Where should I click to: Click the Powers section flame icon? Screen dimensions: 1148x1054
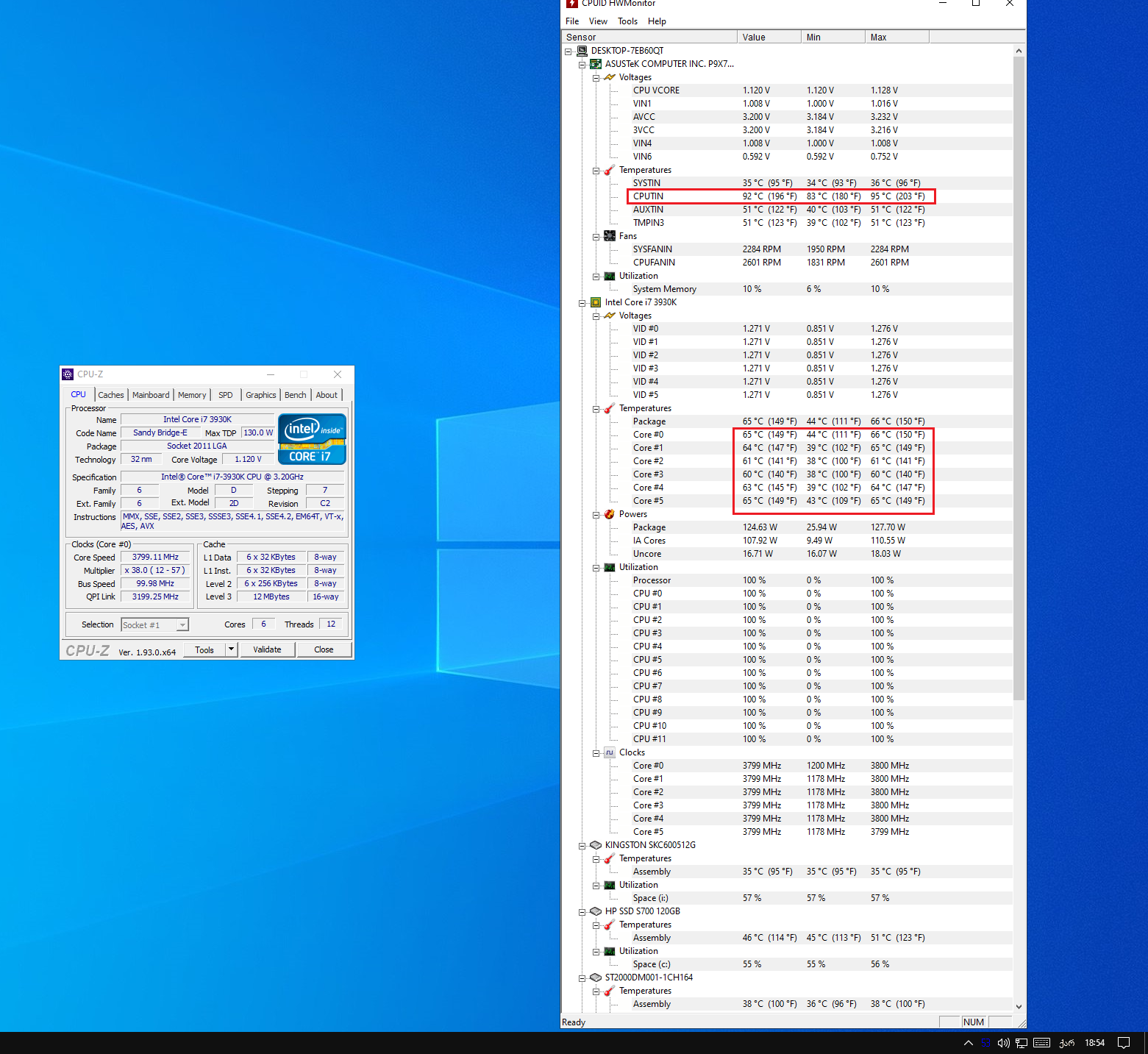[x=610, y=514]
